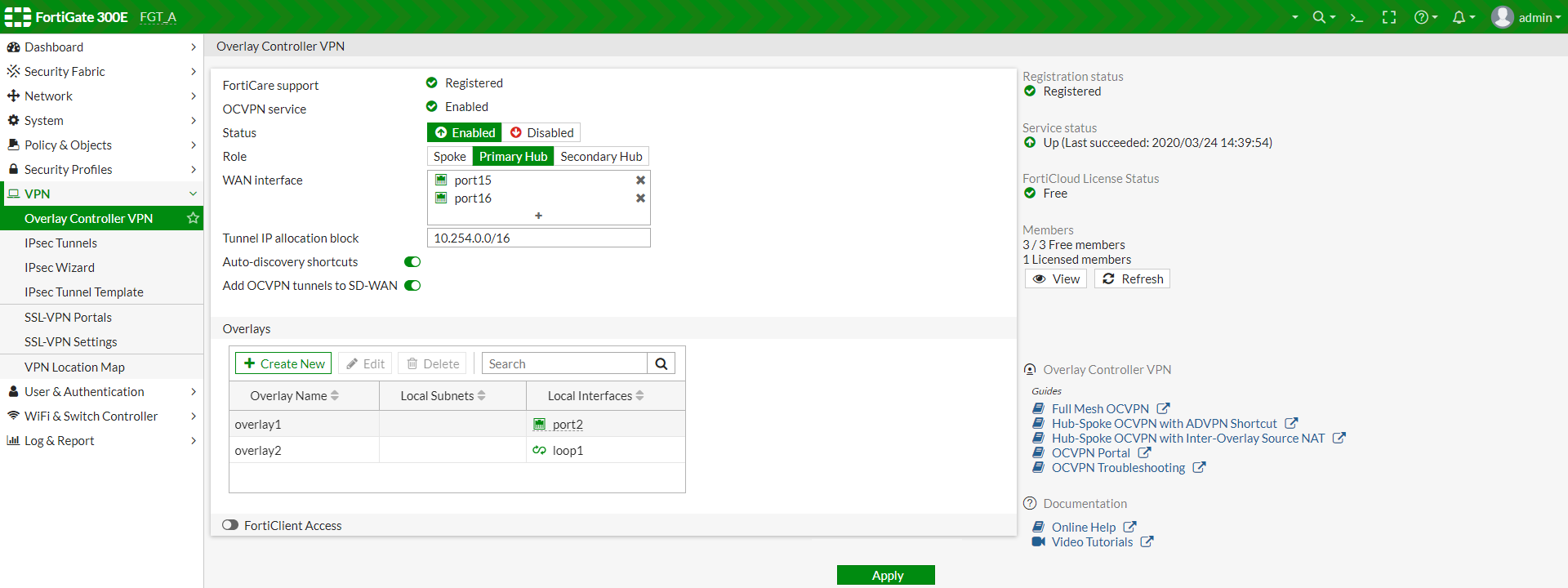Open external link icon for OCVPN Troubleshooting
This screenshot has width=1568, height=588.
tap(1199, 467)
